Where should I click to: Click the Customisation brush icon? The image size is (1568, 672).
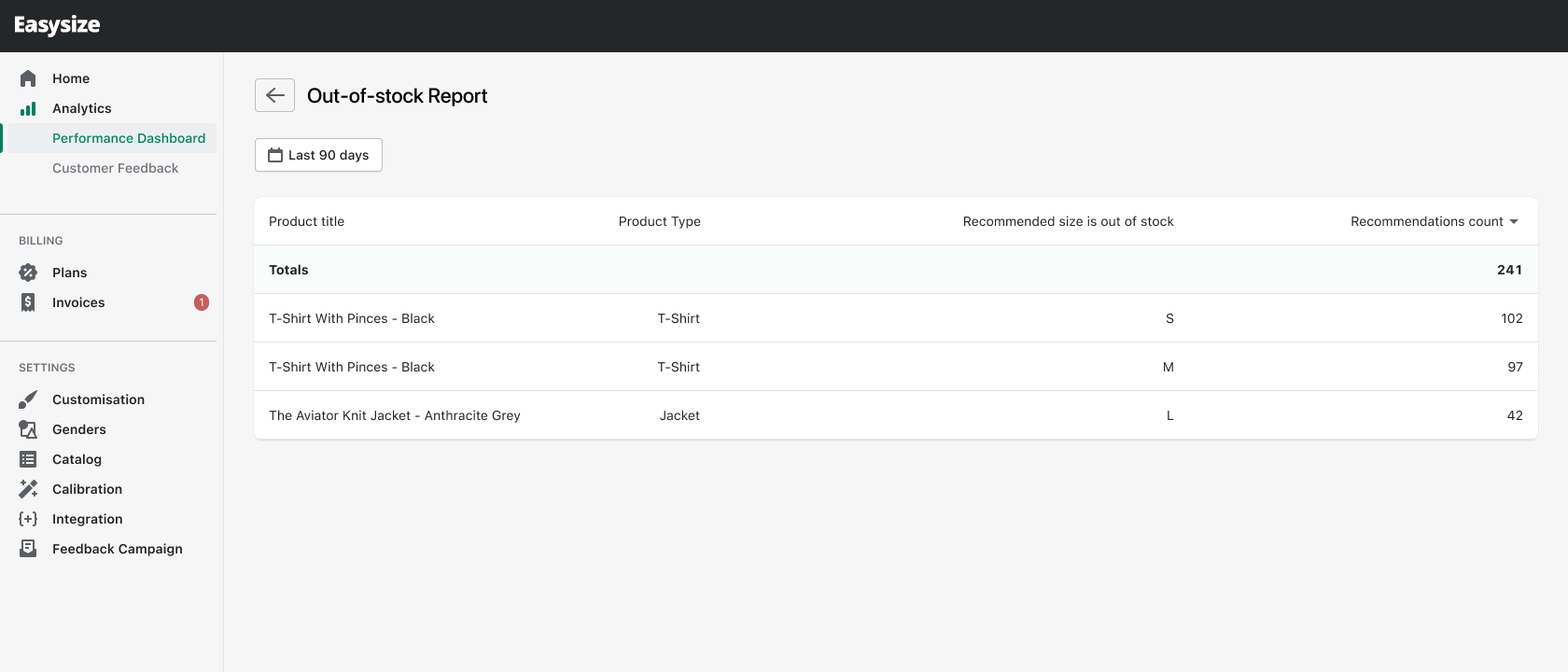[x=28, y=399]
